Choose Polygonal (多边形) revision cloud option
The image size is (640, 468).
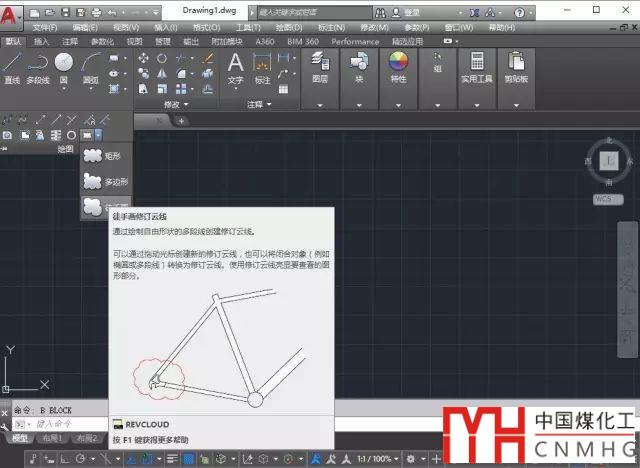coord(105,182)
